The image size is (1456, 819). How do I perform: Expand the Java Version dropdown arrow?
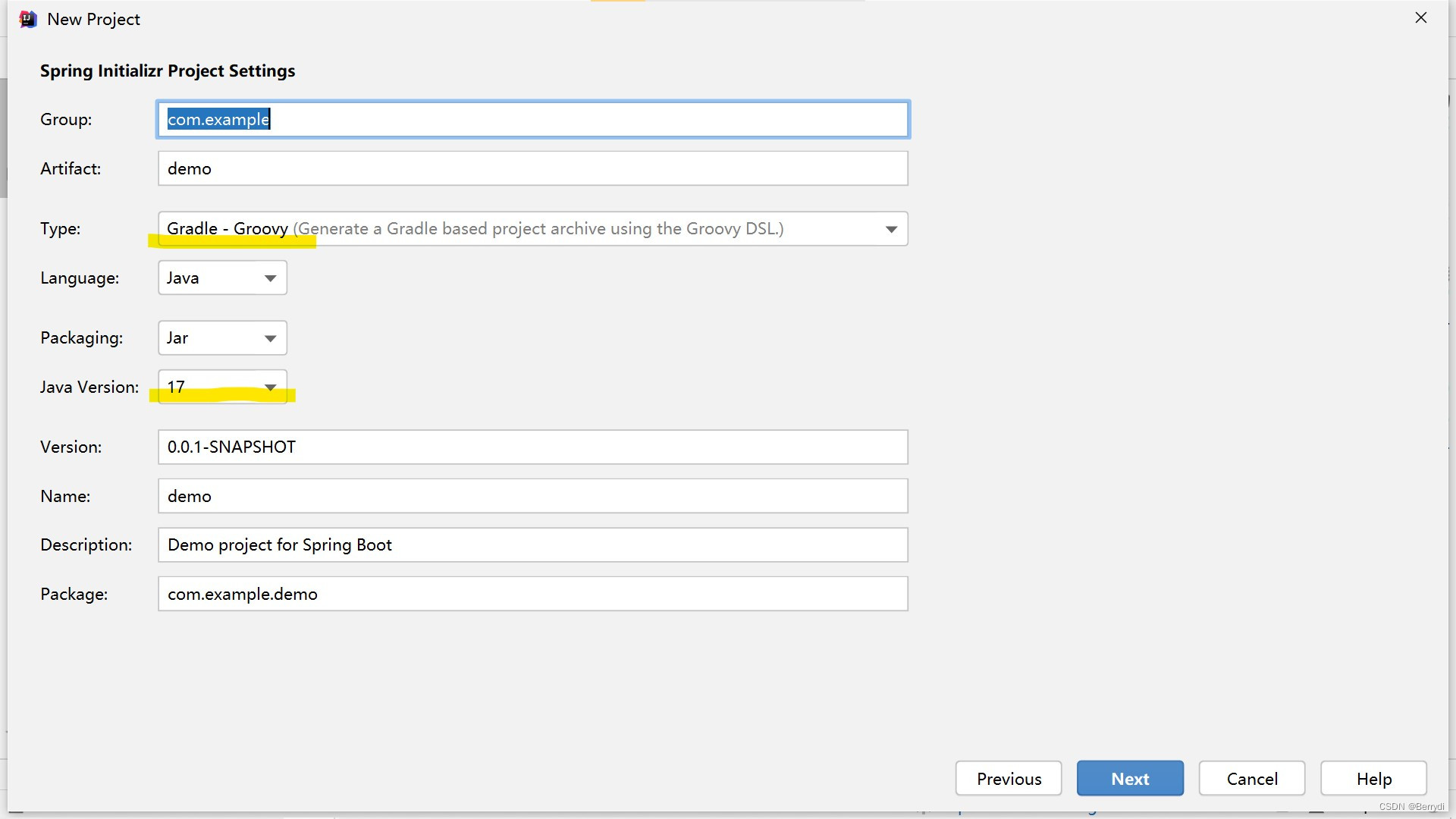[x=270, y=388]
